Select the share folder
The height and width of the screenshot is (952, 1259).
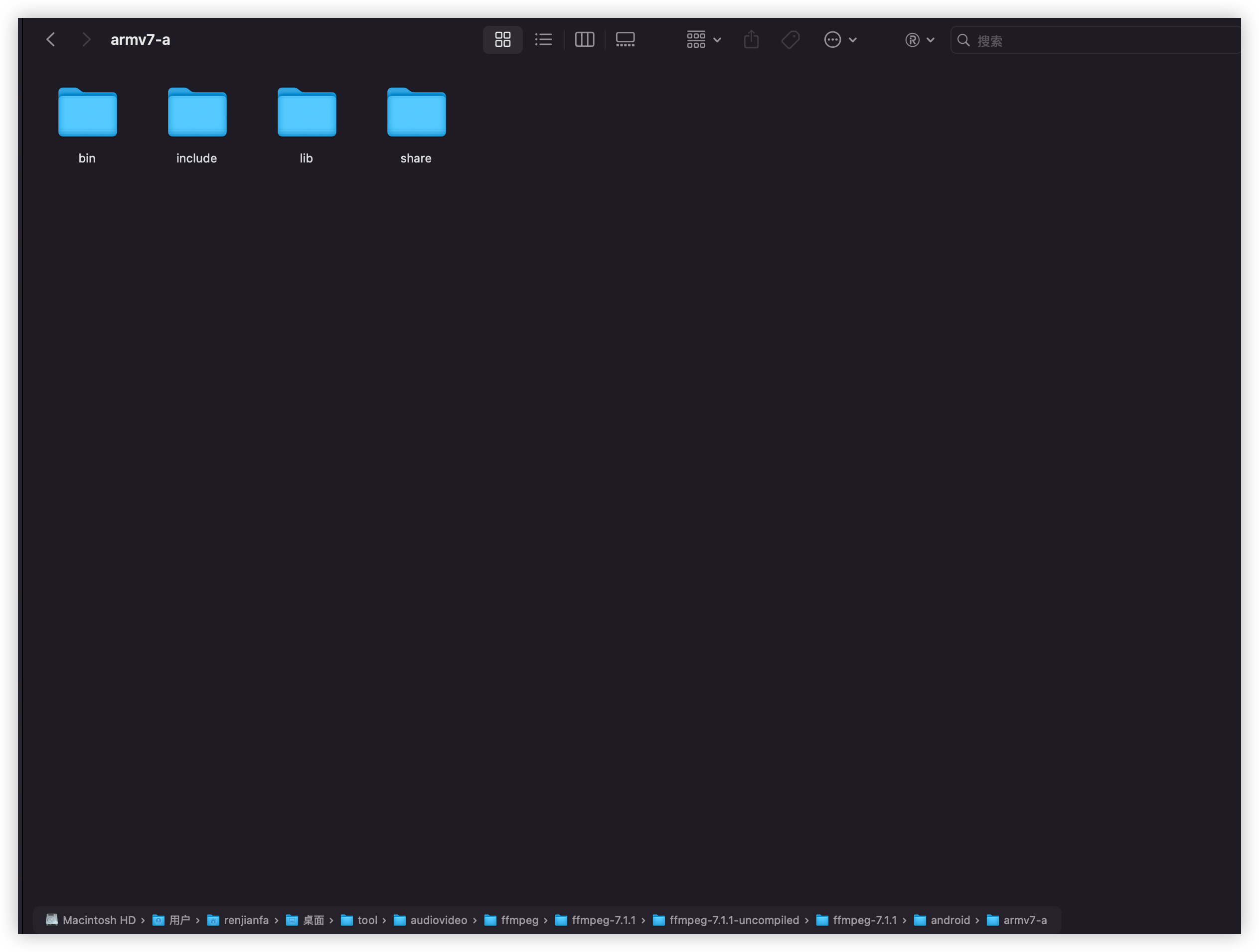[416, 113]
